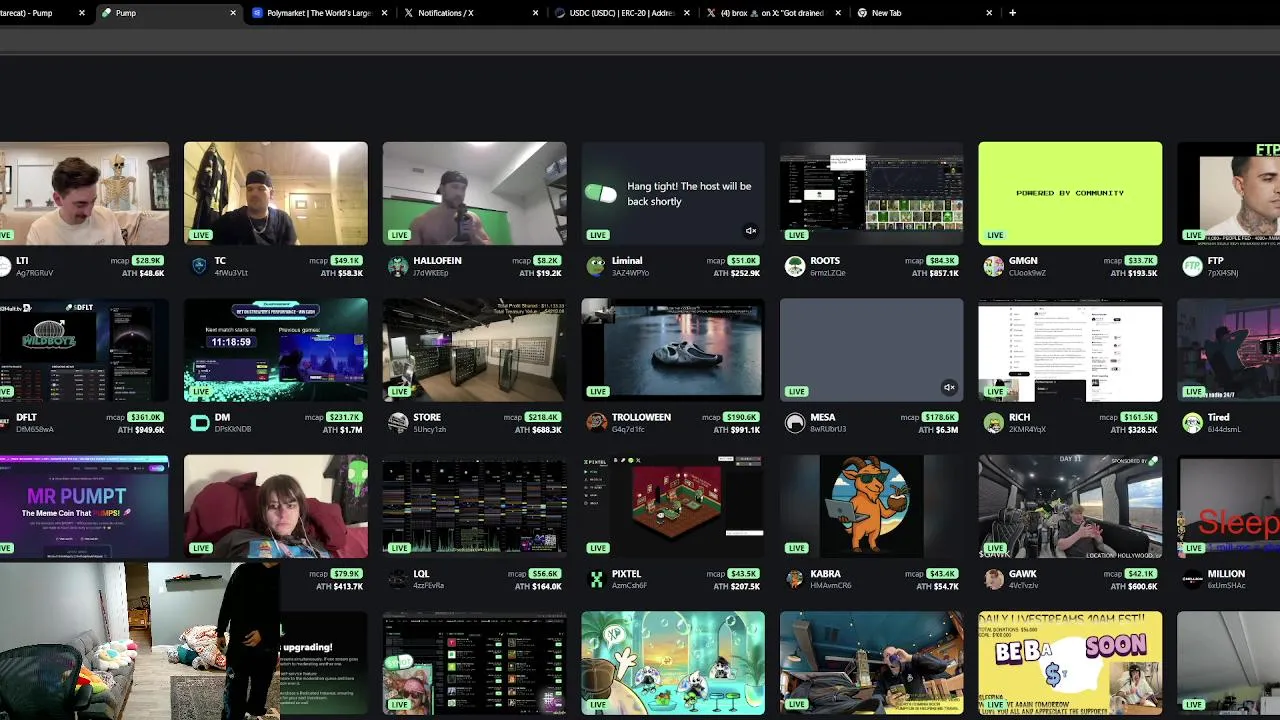Switch to the Pump tab
Viewport: 1280px width, 720px height.
pos(169,13)
